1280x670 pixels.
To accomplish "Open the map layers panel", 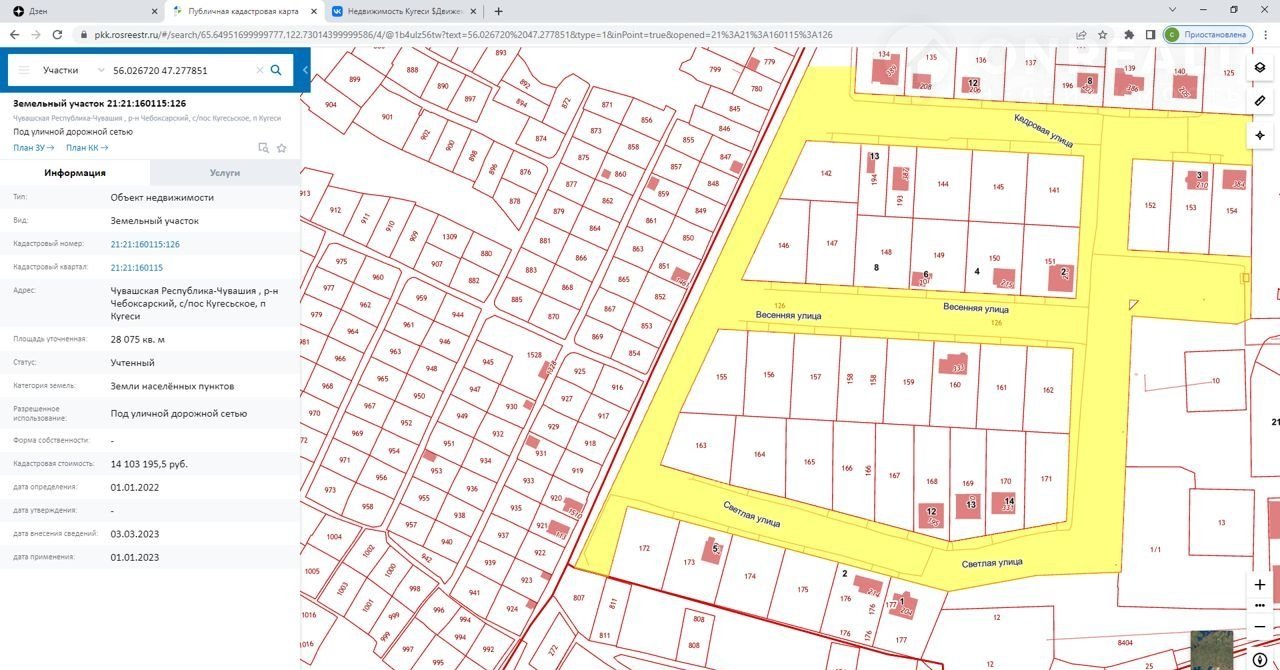I will (x=1259, y=67).
